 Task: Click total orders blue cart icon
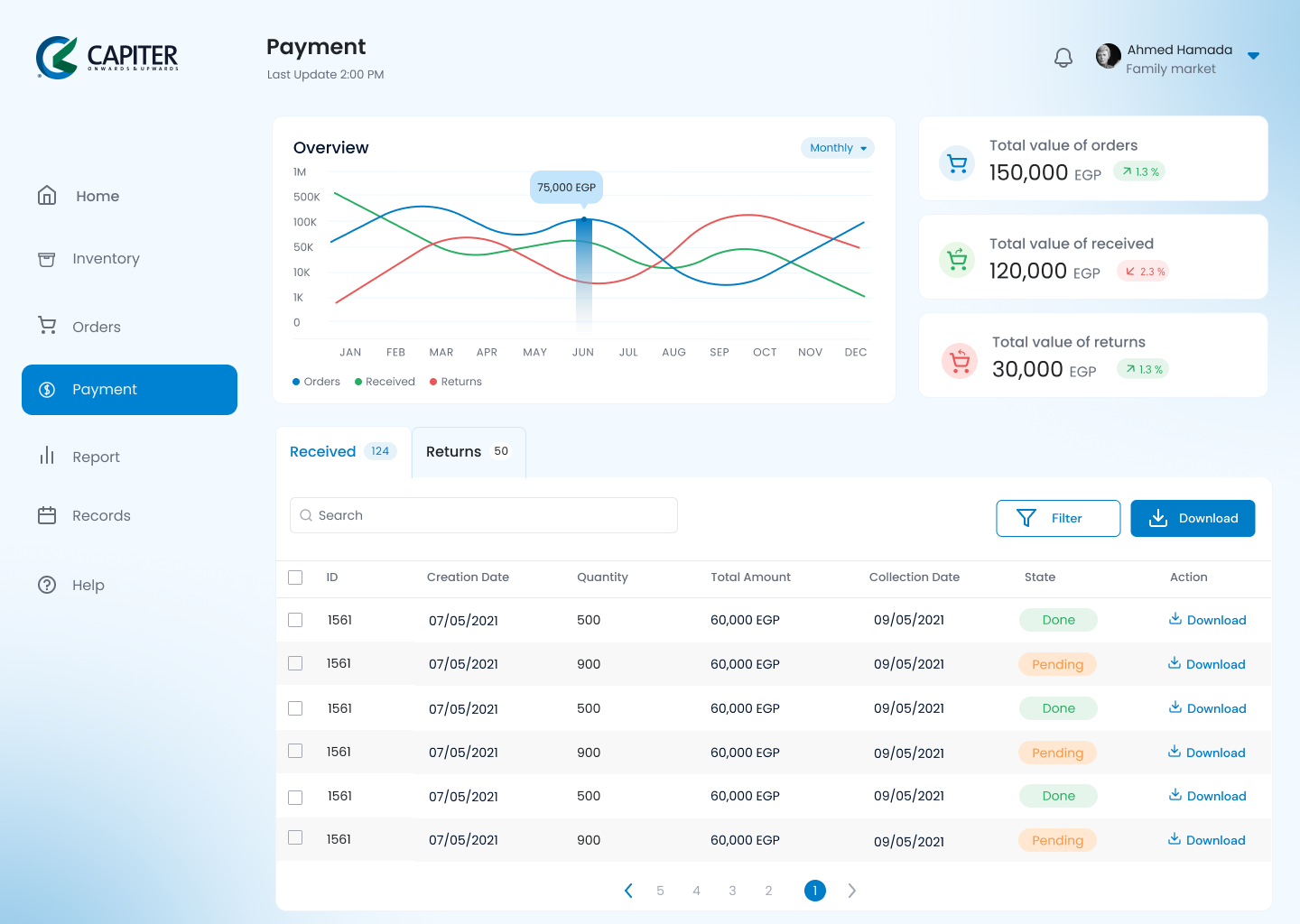957,163
